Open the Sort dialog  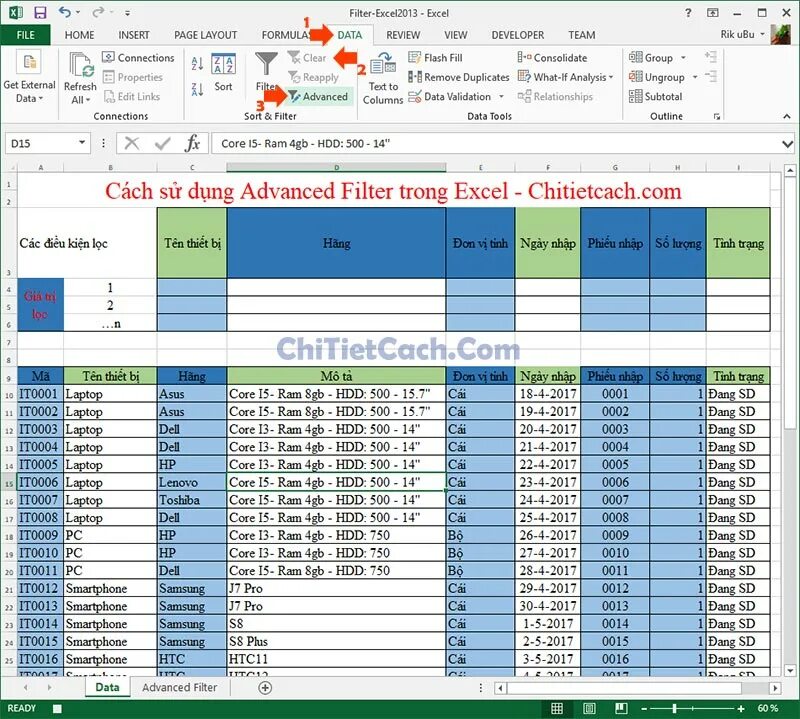point(223,72)
